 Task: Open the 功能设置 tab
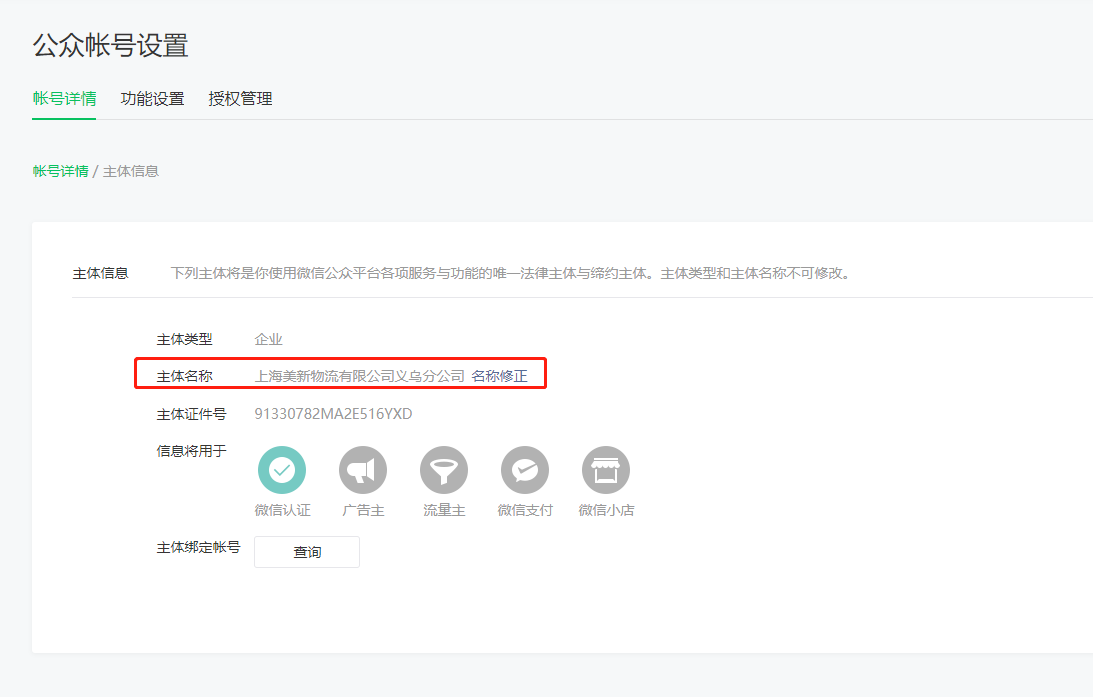[152, 99]
